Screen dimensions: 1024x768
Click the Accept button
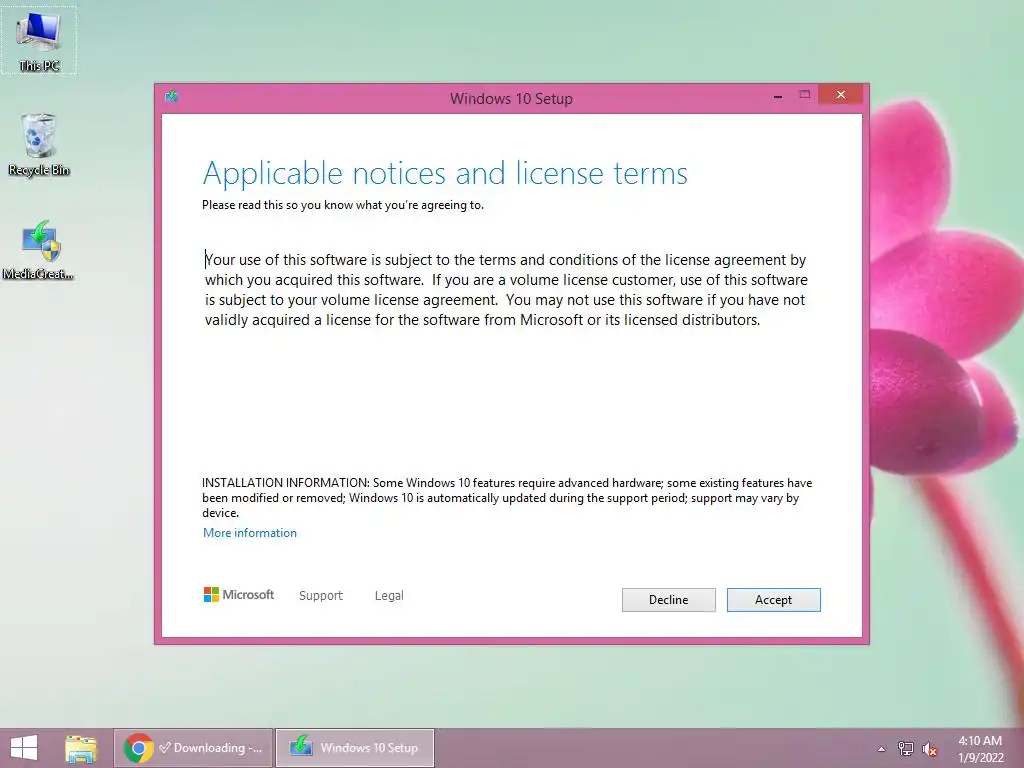click(773, 600)
